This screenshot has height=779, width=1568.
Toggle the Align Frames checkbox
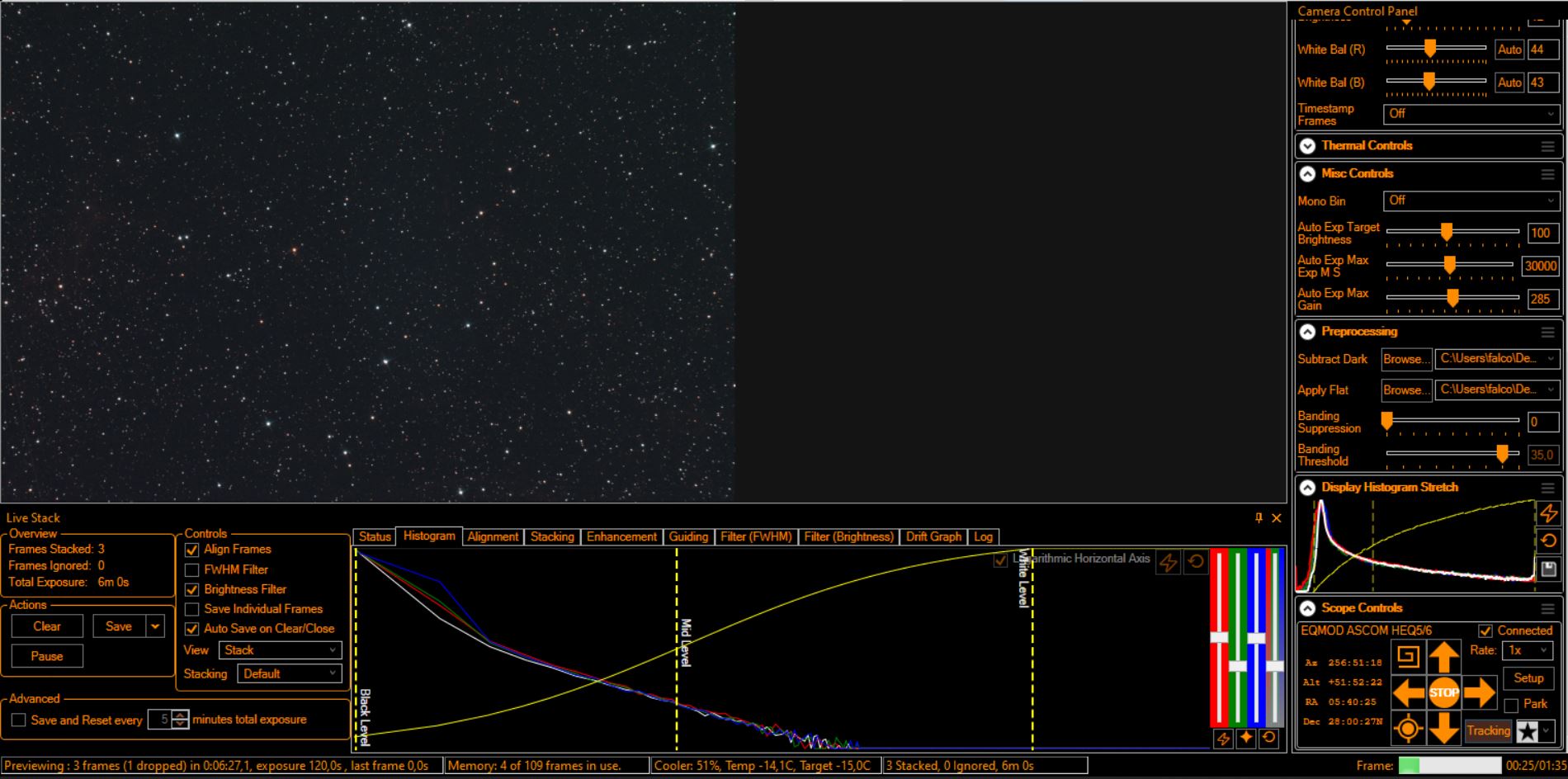[192, 550]
